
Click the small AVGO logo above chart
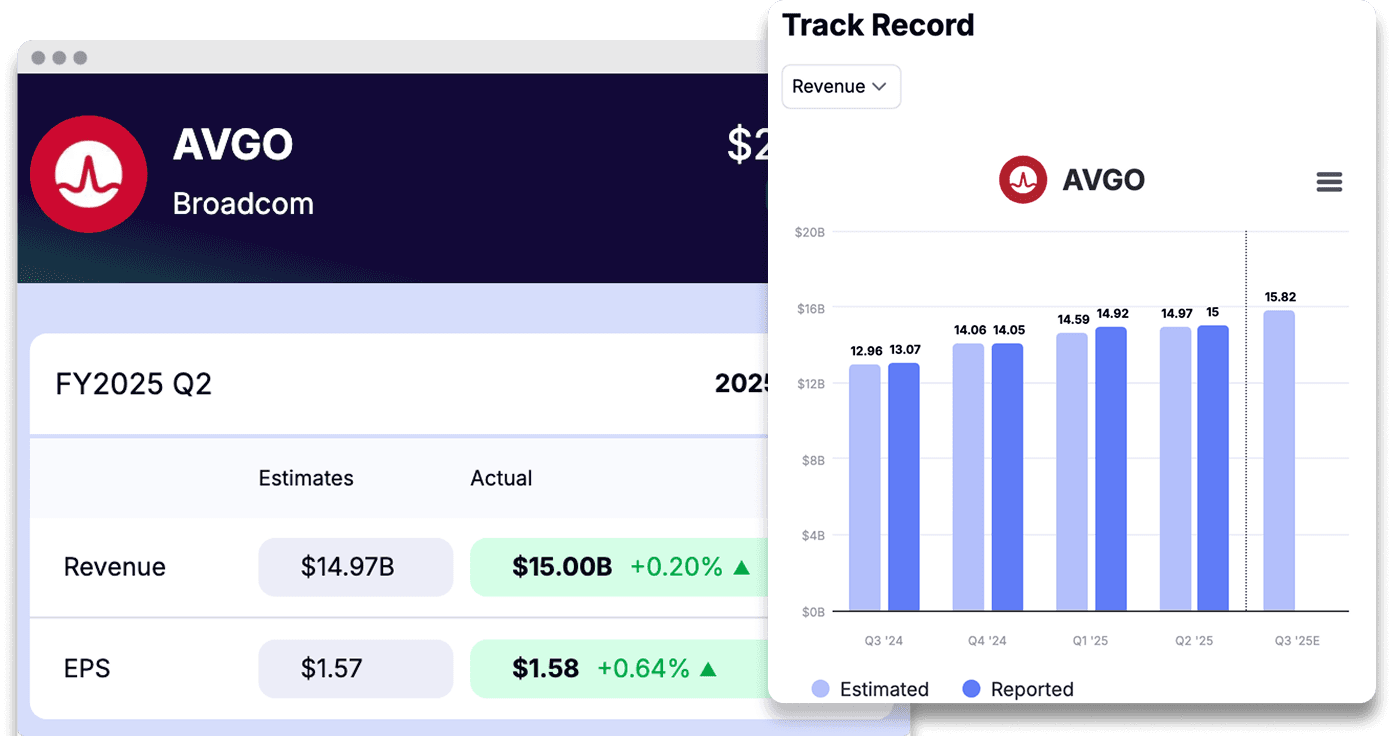(x=1022, y=180)
